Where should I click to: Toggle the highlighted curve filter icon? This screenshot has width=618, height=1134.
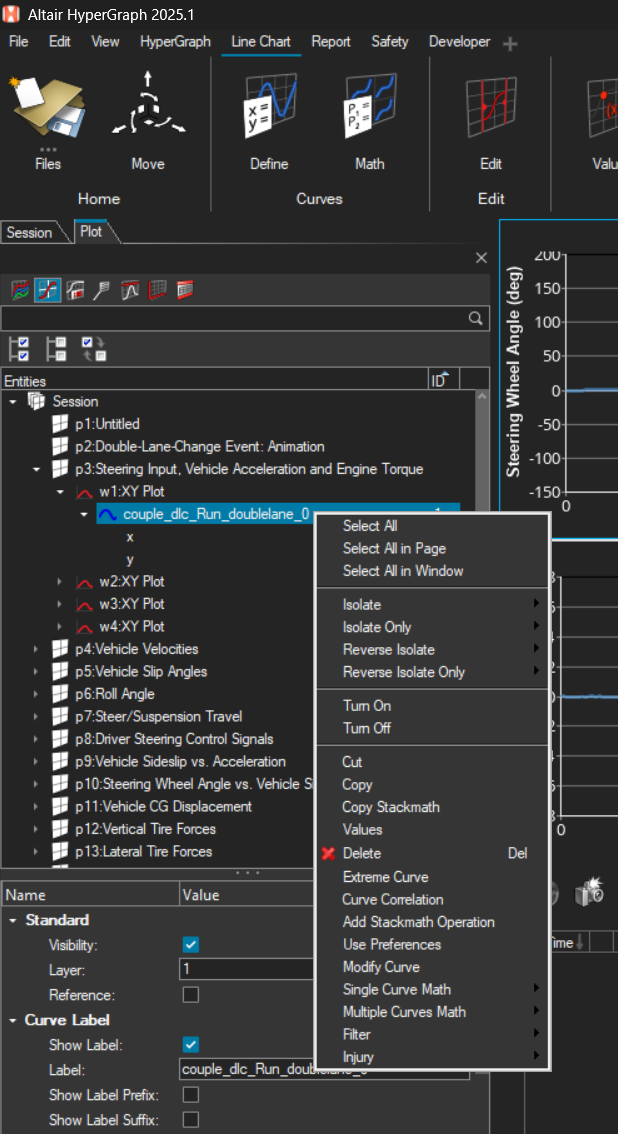48,291
